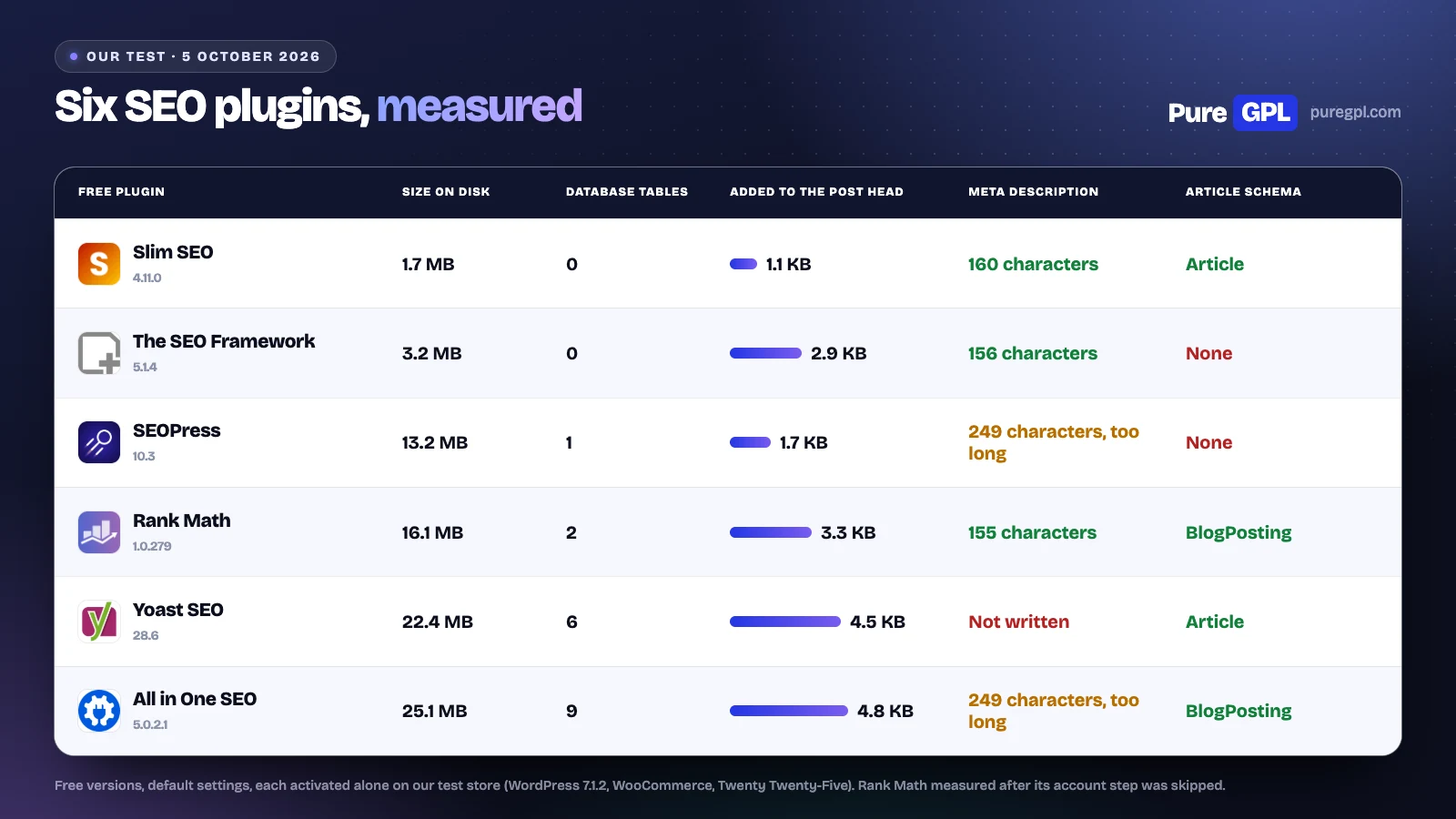The width and height of the screenshot is (1456, 819).
Task: Click the blue GPL logo badge
Action: click(x=1265, y=112)
